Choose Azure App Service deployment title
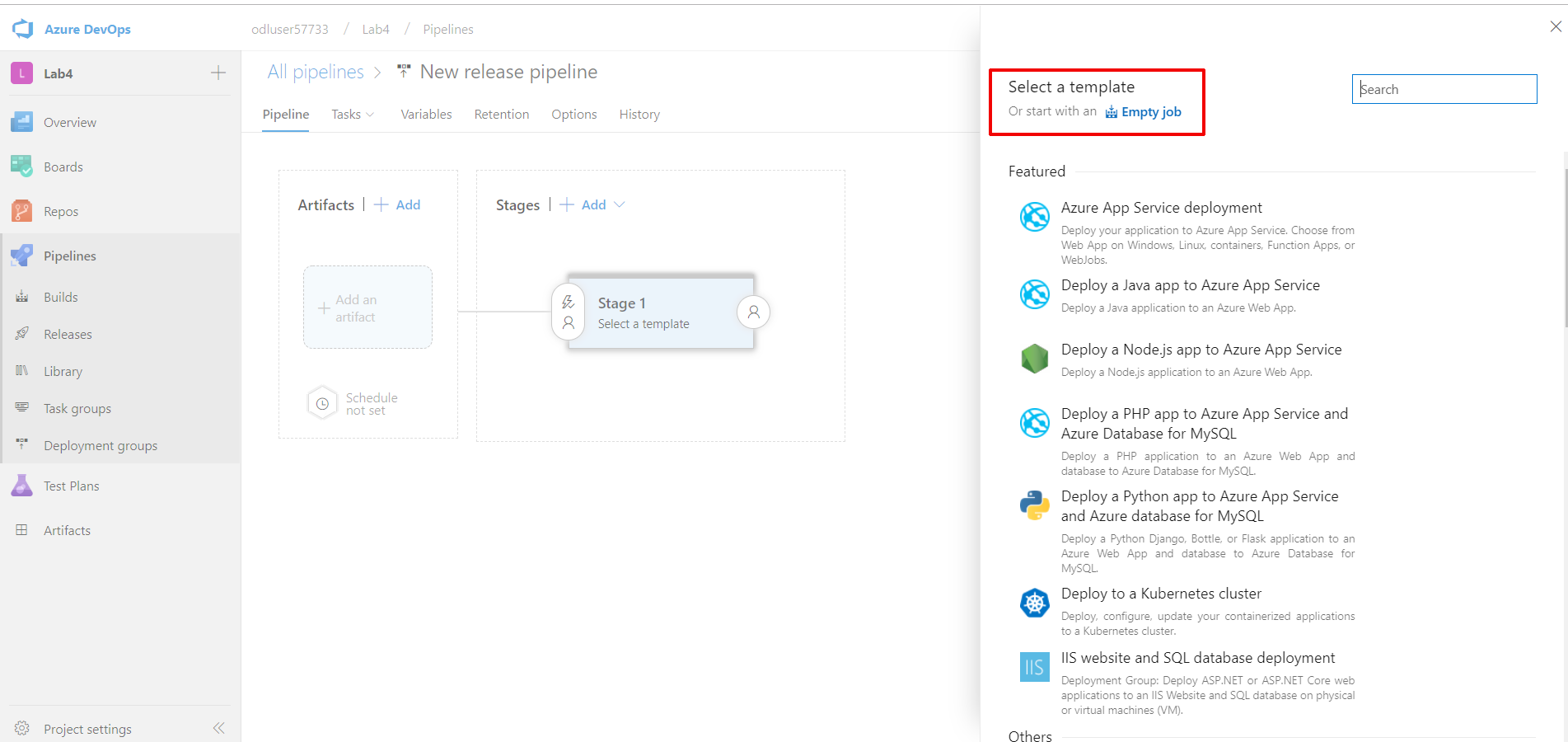This screenshot has width=1568, height=742. click(x=1162, y=208)
